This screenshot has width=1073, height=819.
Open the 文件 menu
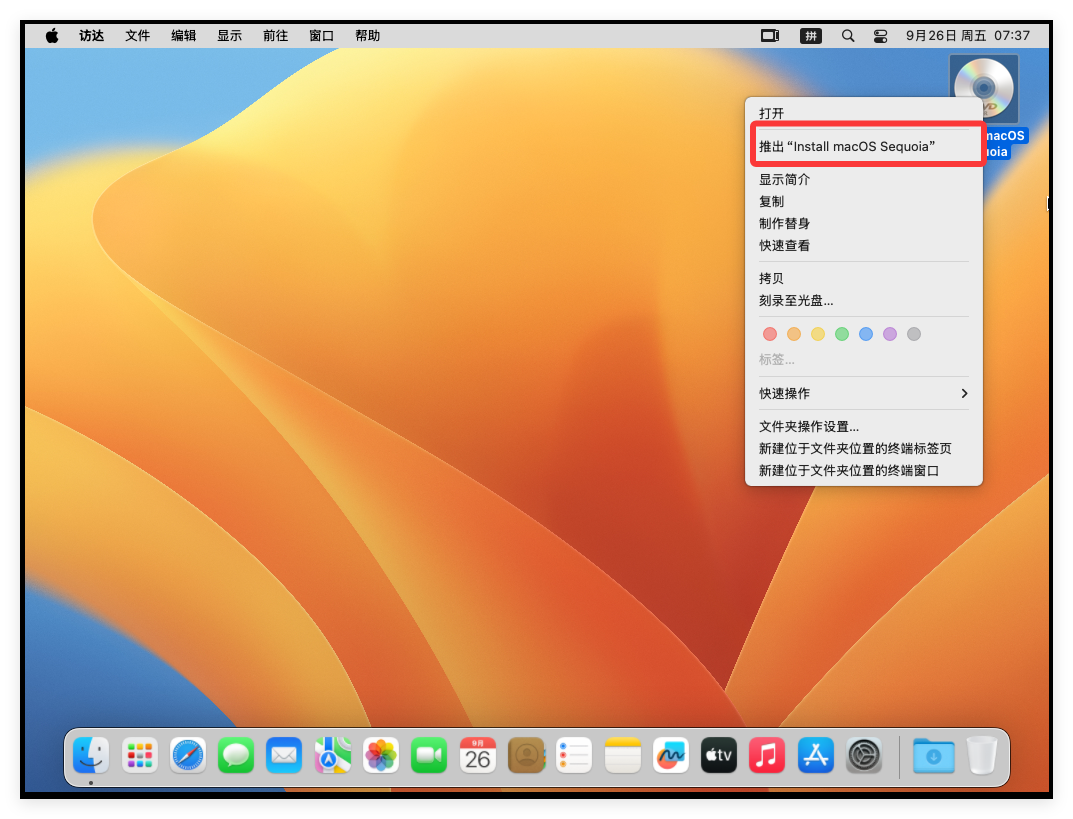[x=138, y=36]
